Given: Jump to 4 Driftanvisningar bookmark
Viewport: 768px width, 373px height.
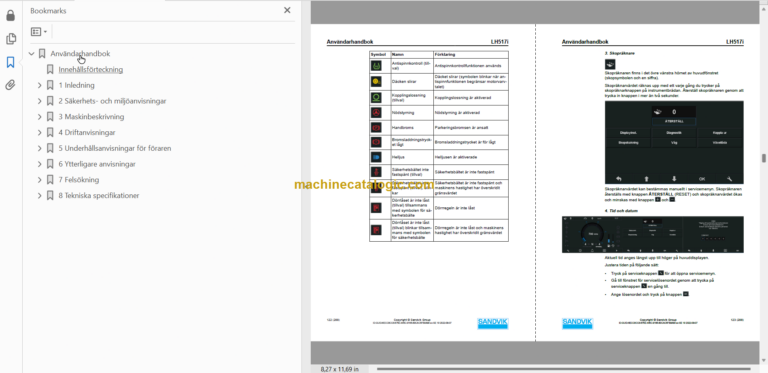Looking at the screenshot, I should [x=87, y=132].
